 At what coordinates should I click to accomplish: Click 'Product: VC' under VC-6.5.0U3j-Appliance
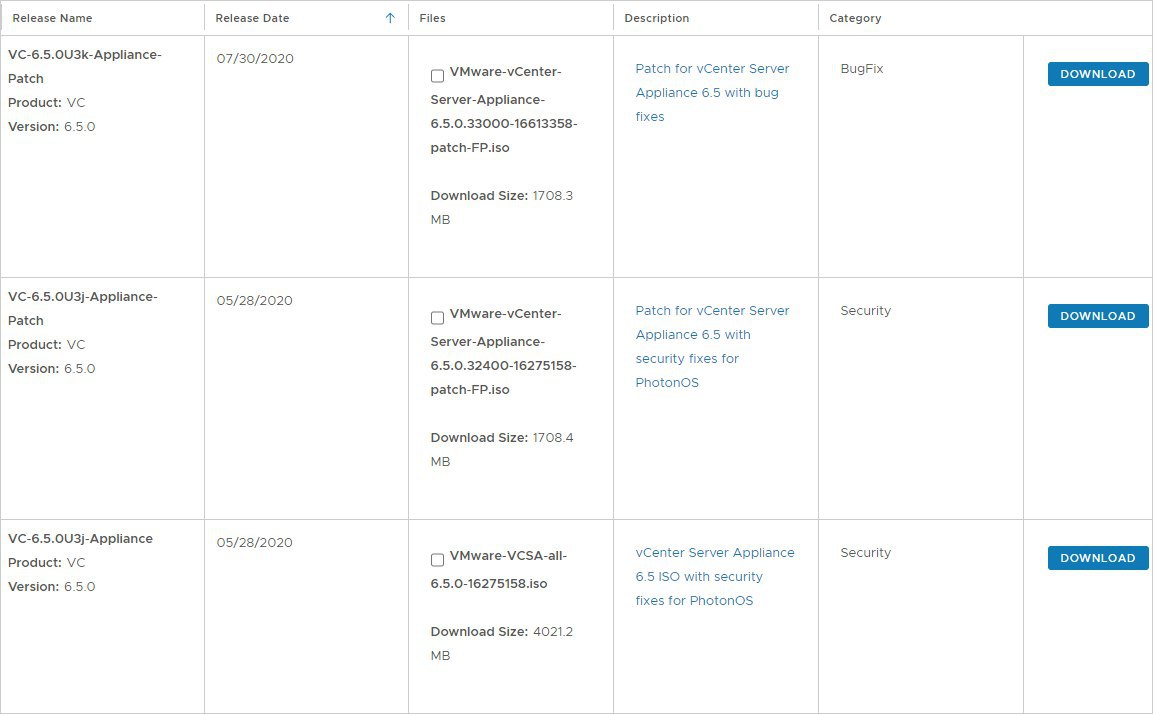pos(46,563)
